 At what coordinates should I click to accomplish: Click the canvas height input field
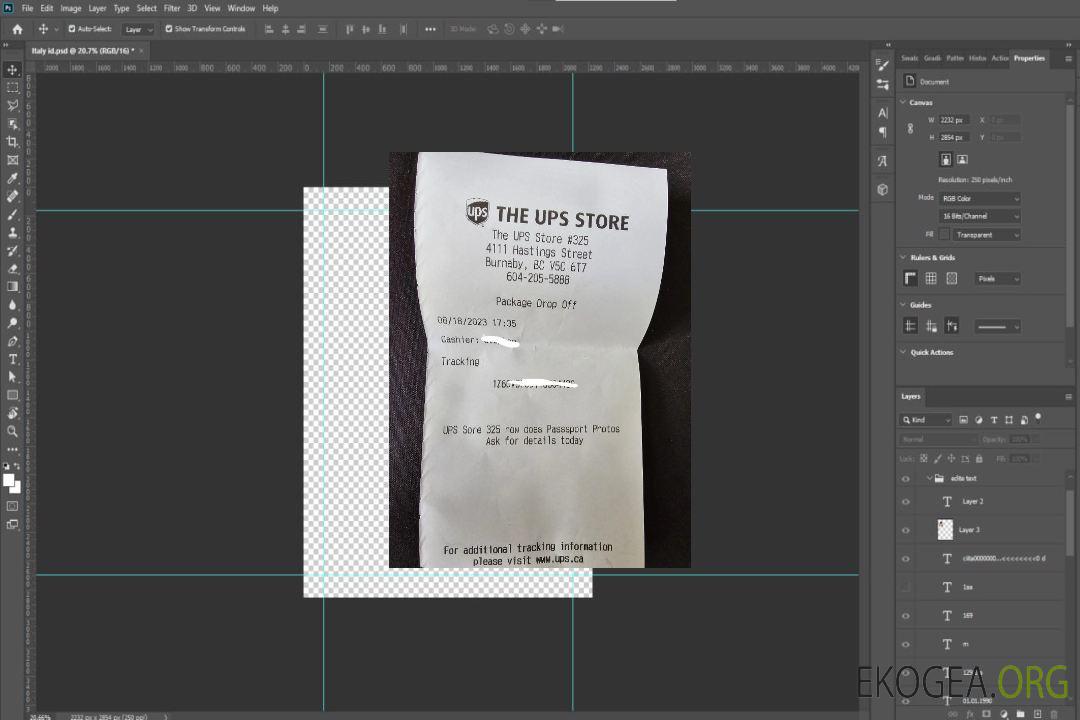(x=955, y=138)
